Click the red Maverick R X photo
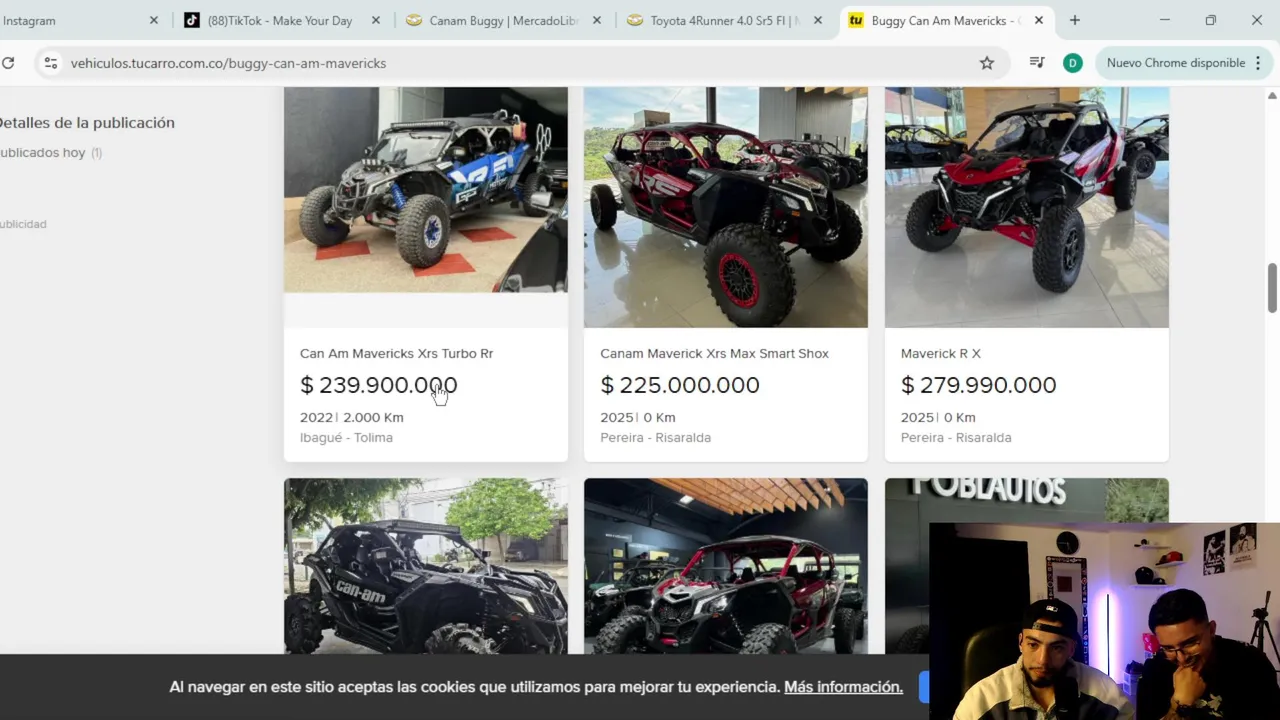 [x=1026, y=207]
